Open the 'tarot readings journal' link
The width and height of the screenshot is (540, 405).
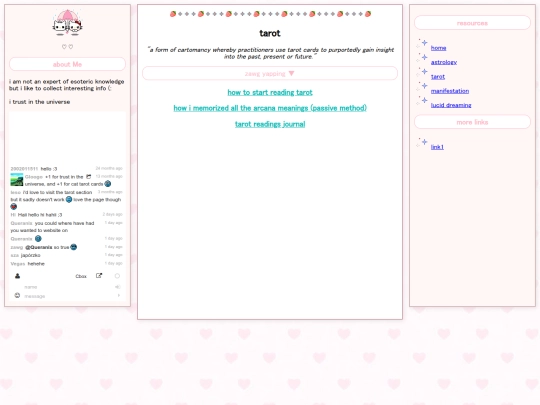point(270,124)
